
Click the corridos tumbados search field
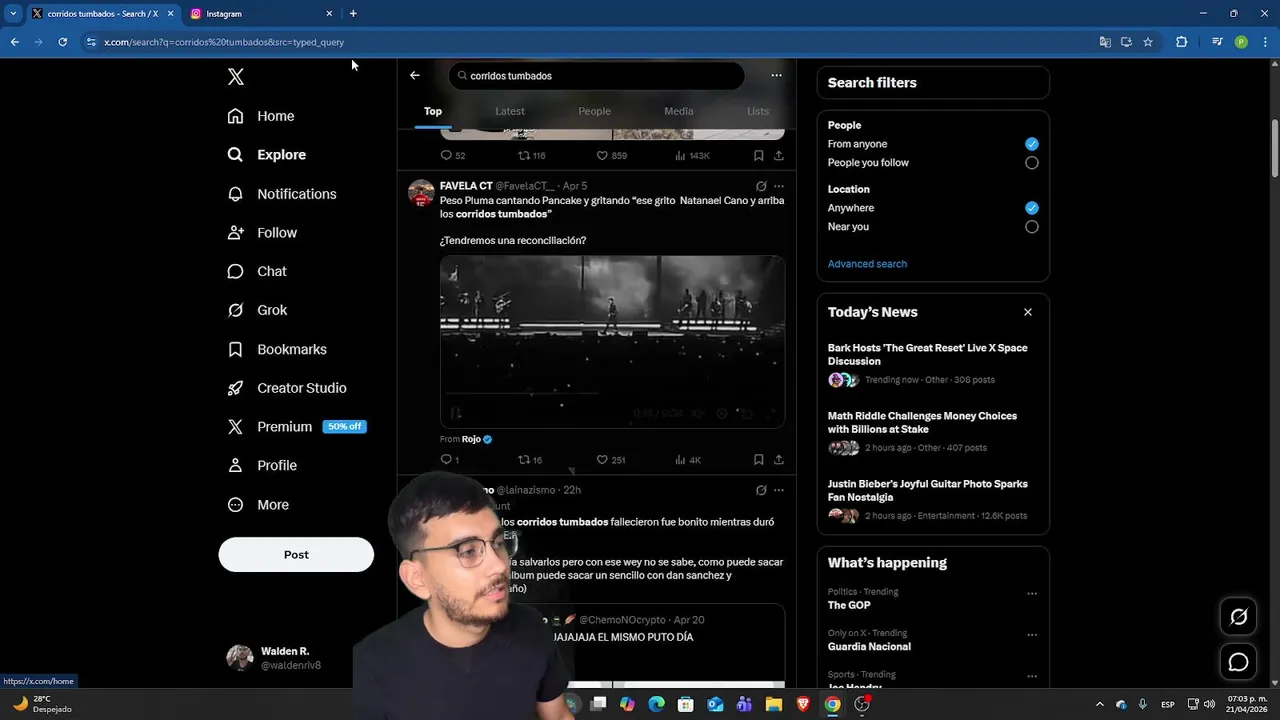point(596,76)
